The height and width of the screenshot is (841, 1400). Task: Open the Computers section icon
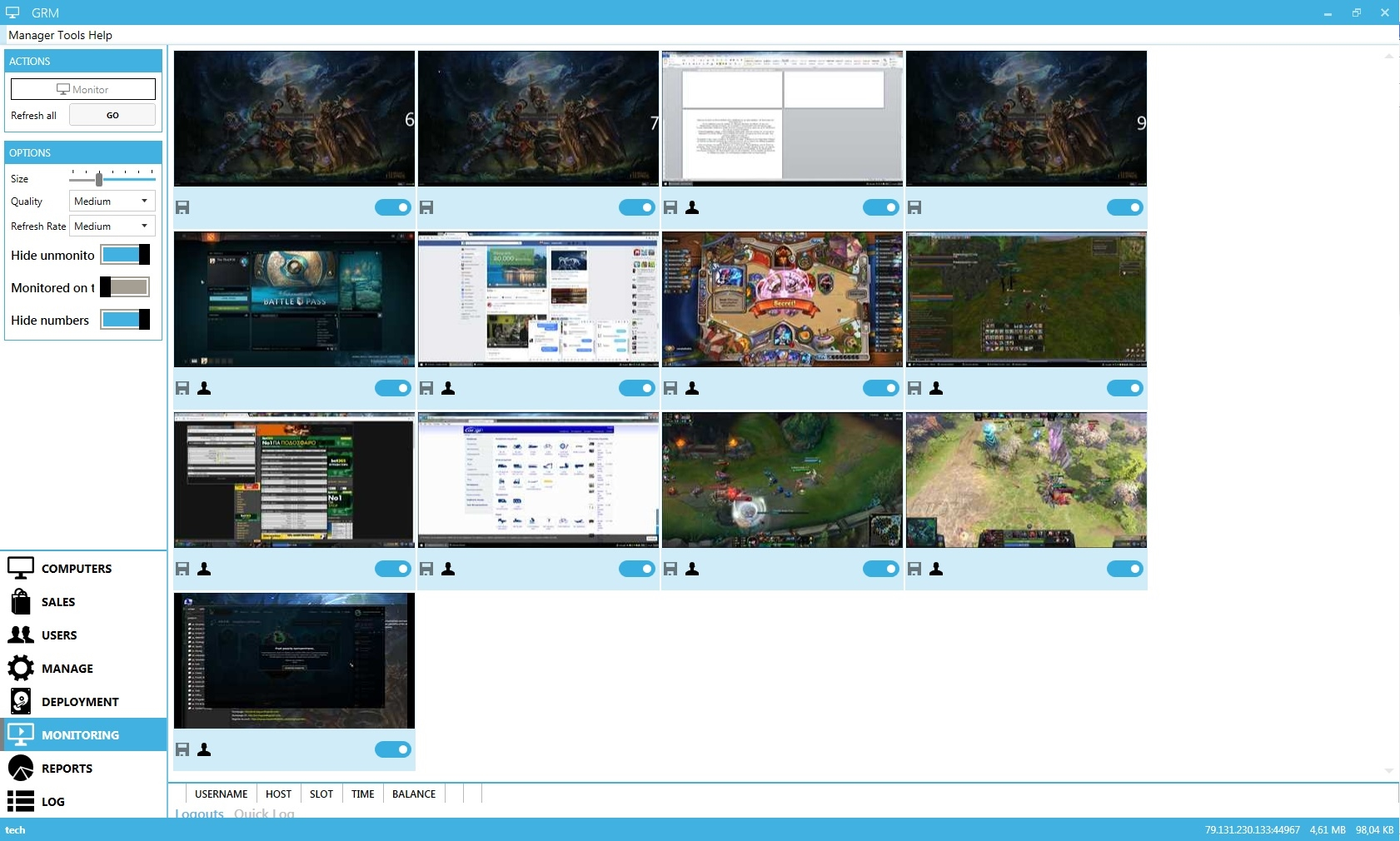click(x=21, y=568)
